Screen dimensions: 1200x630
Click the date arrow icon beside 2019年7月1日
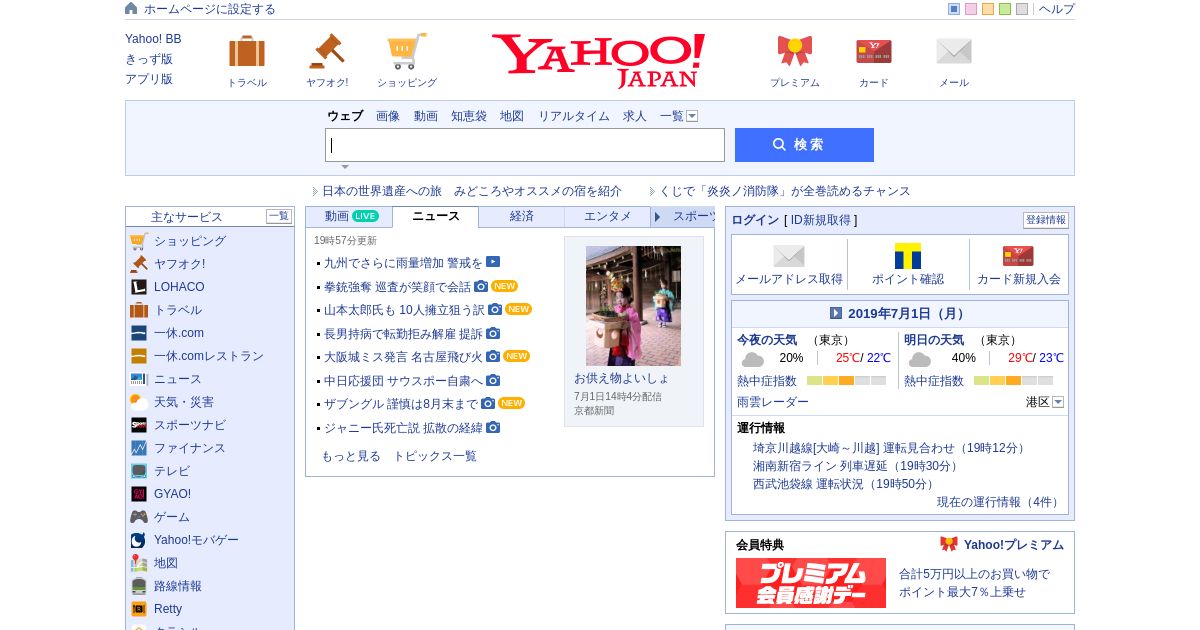coord(836,313)
